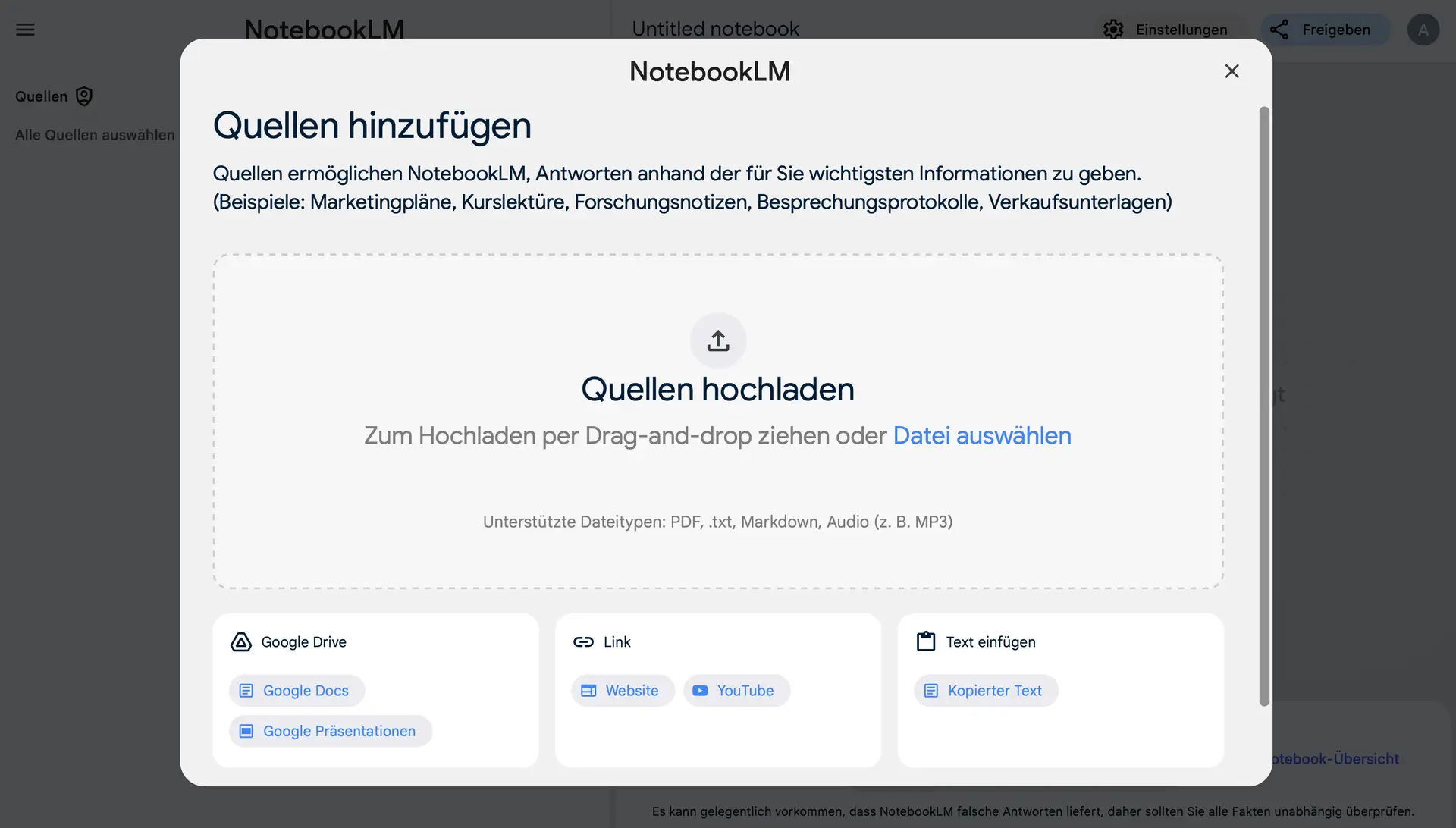The image size is (1456, 828).
Task: Click the Einstellungen label in header
Action: coord(1181,30)
